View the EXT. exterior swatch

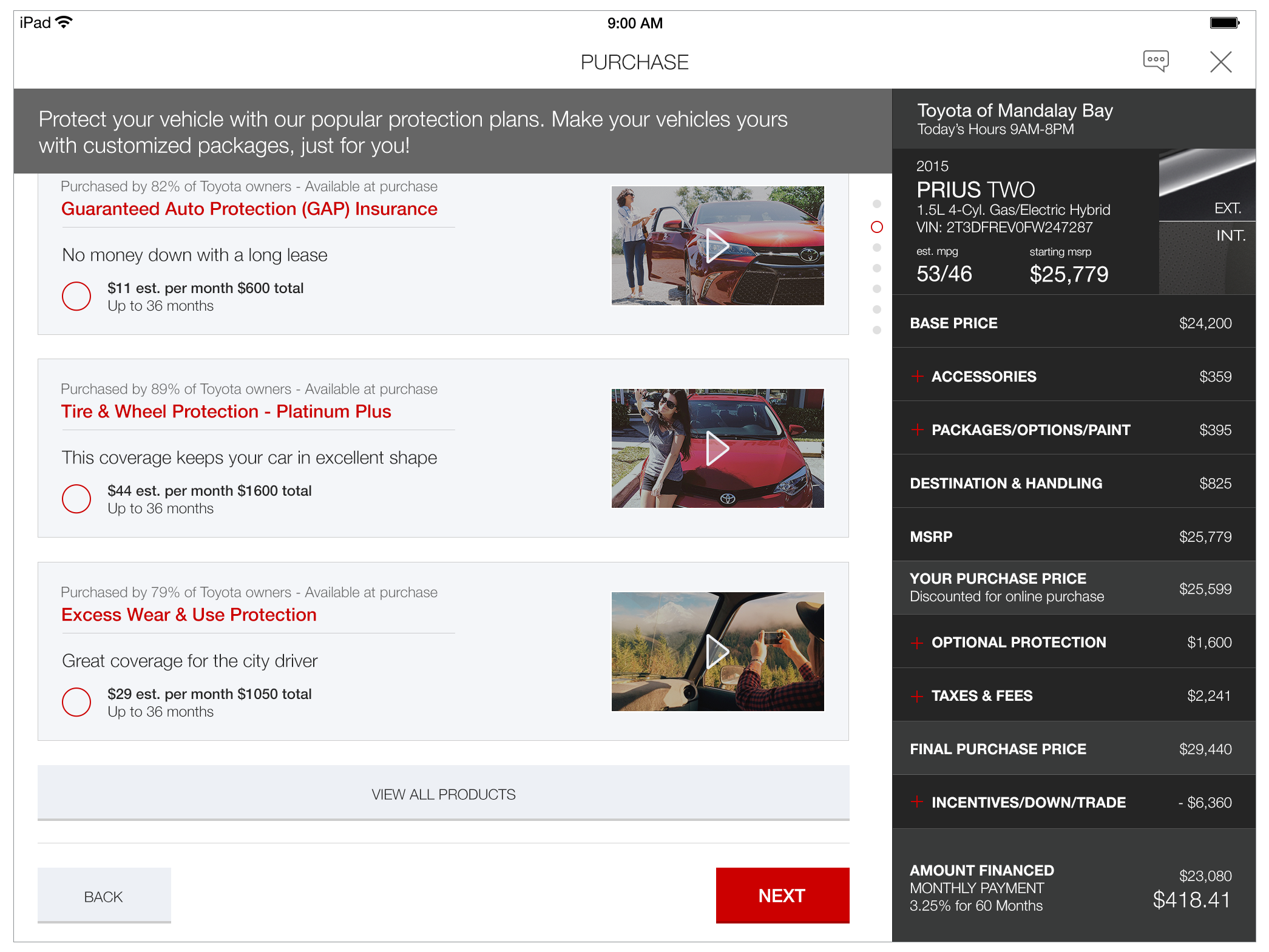pos(1207,184)
